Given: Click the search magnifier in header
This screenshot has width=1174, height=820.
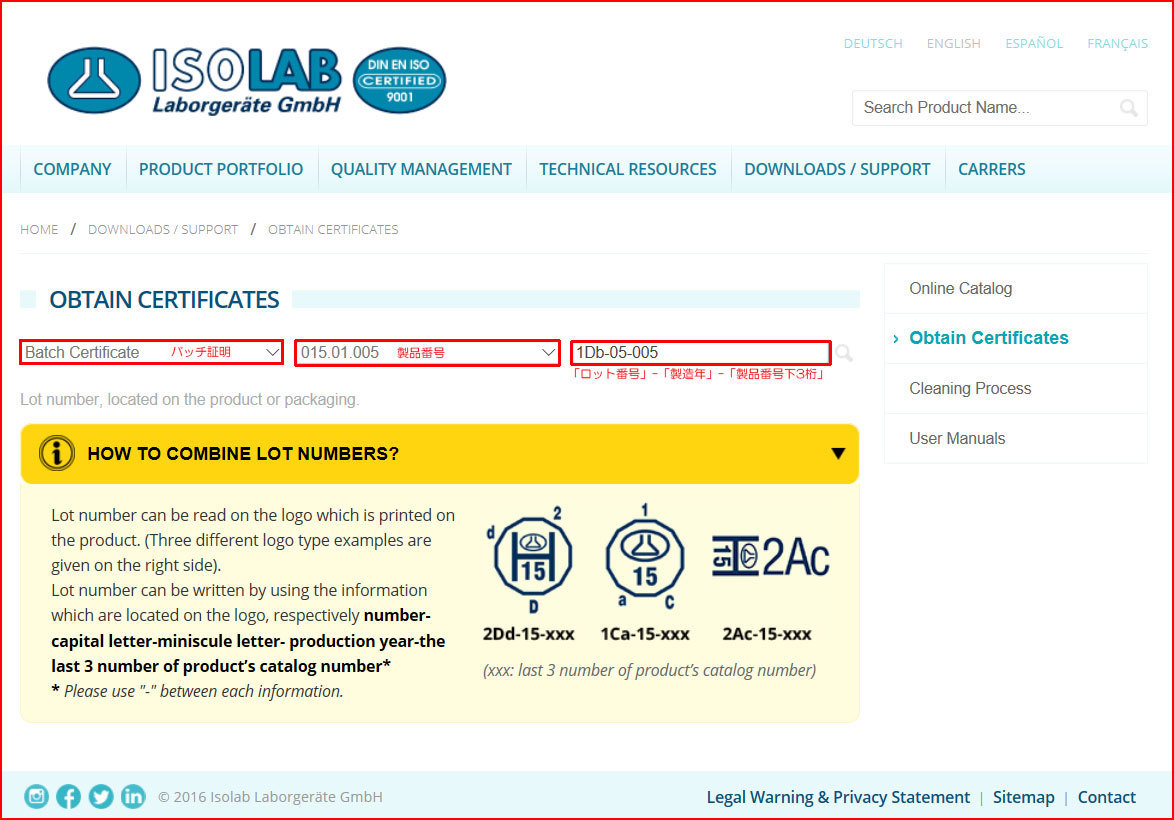Looking at the screenshot, I should point(1128,108).
